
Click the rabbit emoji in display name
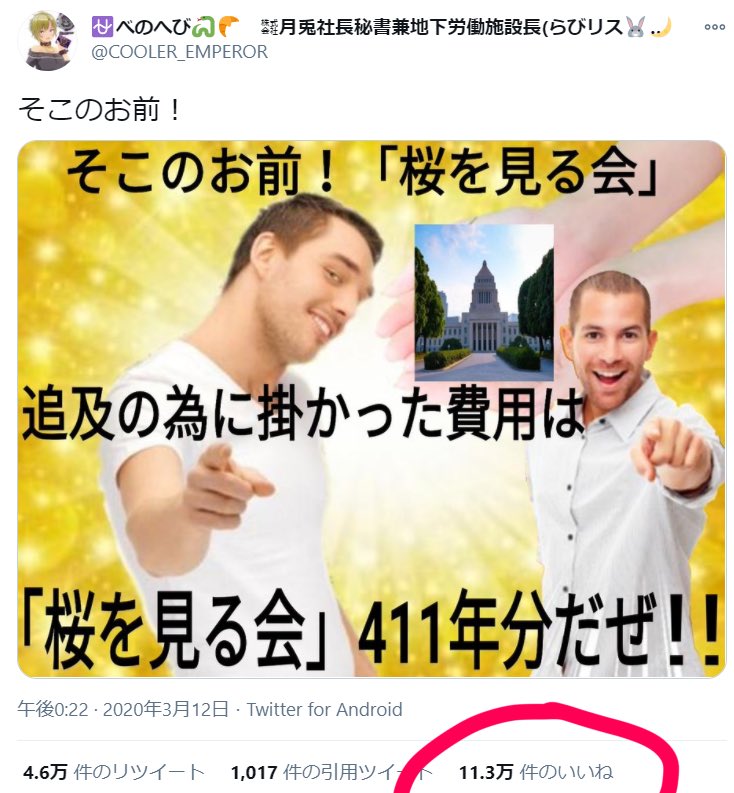(636, 27)
